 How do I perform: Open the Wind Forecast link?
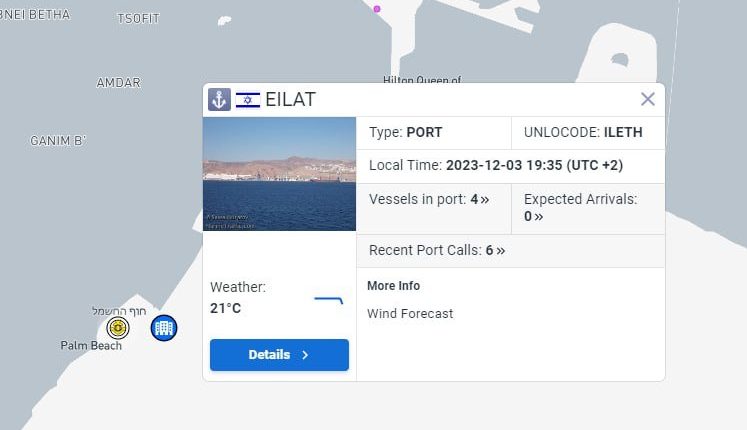[410, 314]
